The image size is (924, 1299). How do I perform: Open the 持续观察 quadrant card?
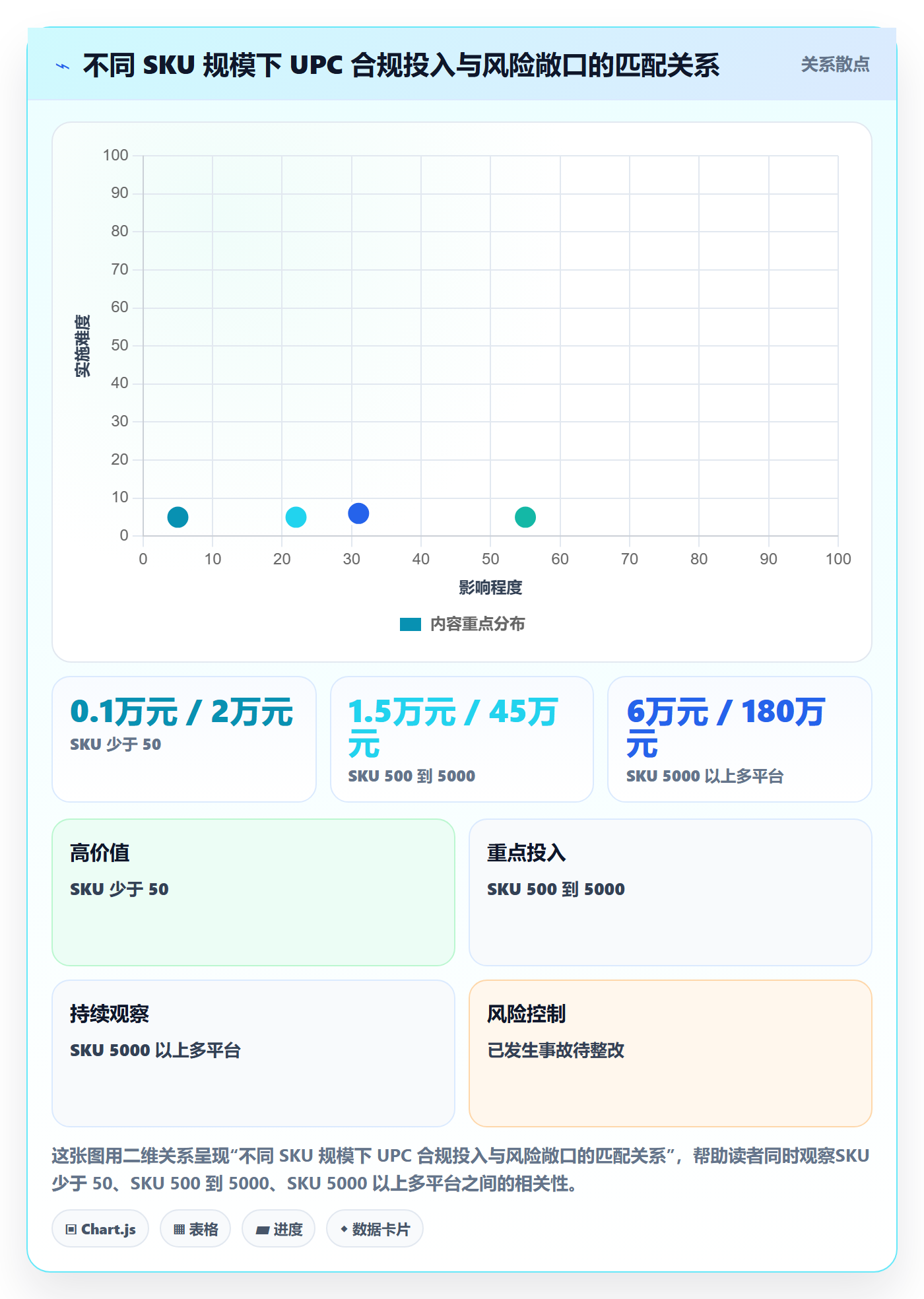[x=253, y=1053]
